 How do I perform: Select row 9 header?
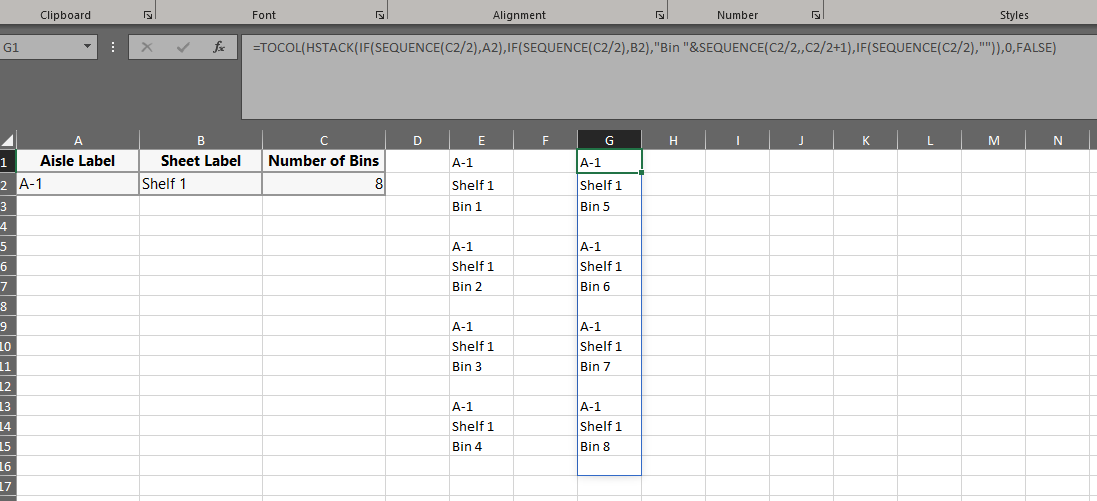[x=8, y=326]
